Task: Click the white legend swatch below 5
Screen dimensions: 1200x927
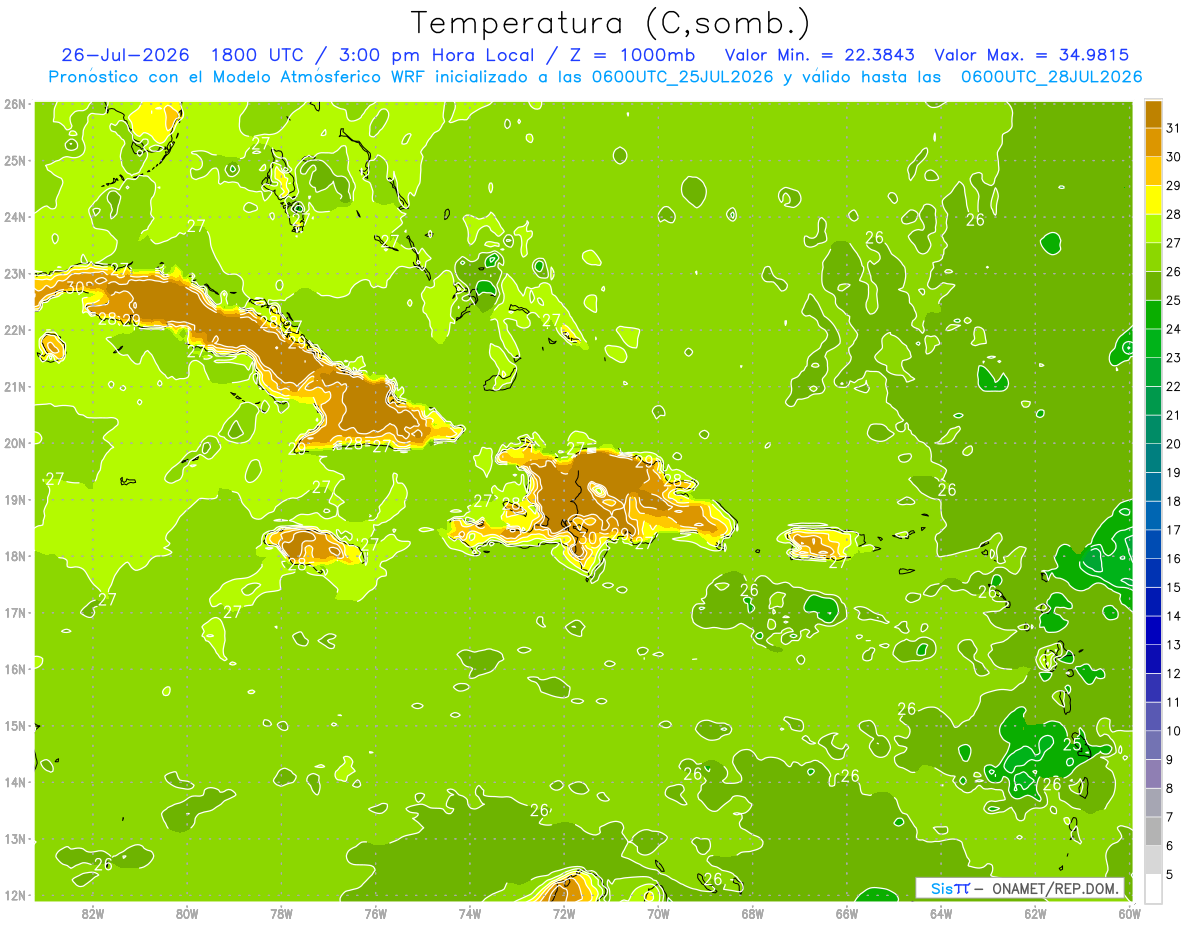Action: pyautogui.click(x=1153, y=888)
